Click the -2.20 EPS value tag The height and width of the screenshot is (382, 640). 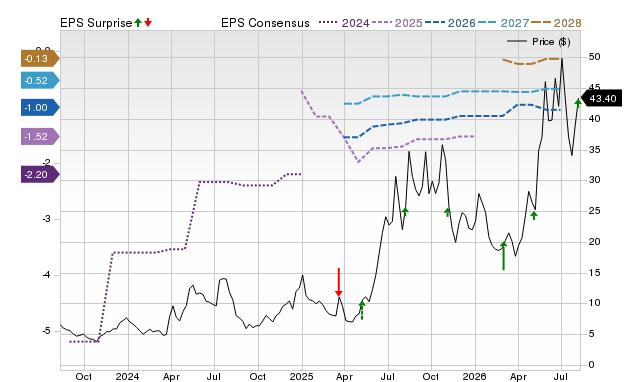pos(40,175)
